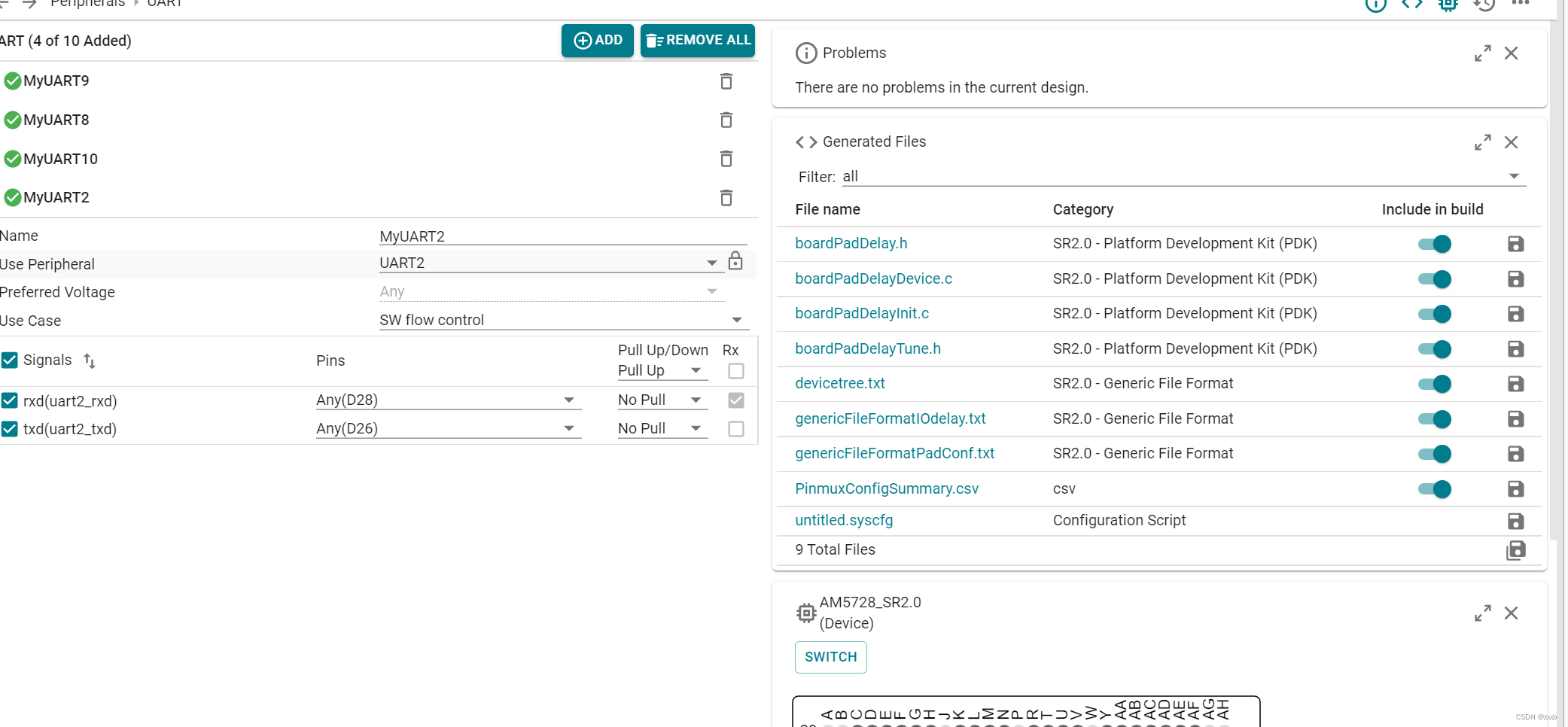The height and width of the screenshot is (727, 1568).
Task: Check the Rx box for txd(uart2_txd)
Action: pyautogui.click(x=736, y=429)
